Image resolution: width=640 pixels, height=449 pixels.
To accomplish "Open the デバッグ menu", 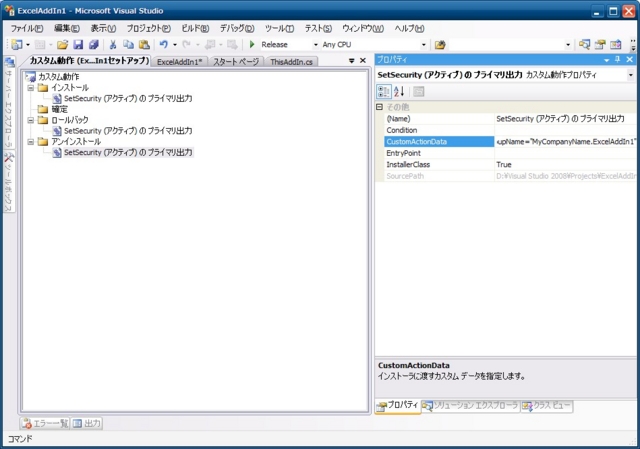I will (237, 28).
